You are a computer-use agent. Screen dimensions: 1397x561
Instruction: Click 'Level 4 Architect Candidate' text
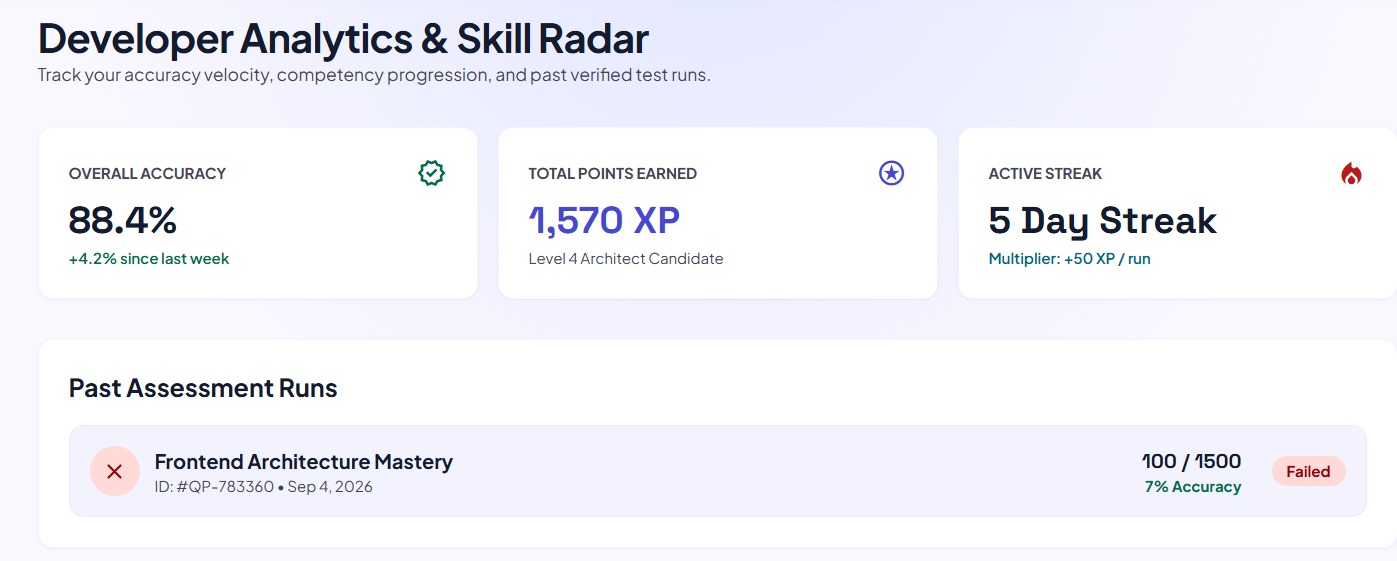[626, 259]
